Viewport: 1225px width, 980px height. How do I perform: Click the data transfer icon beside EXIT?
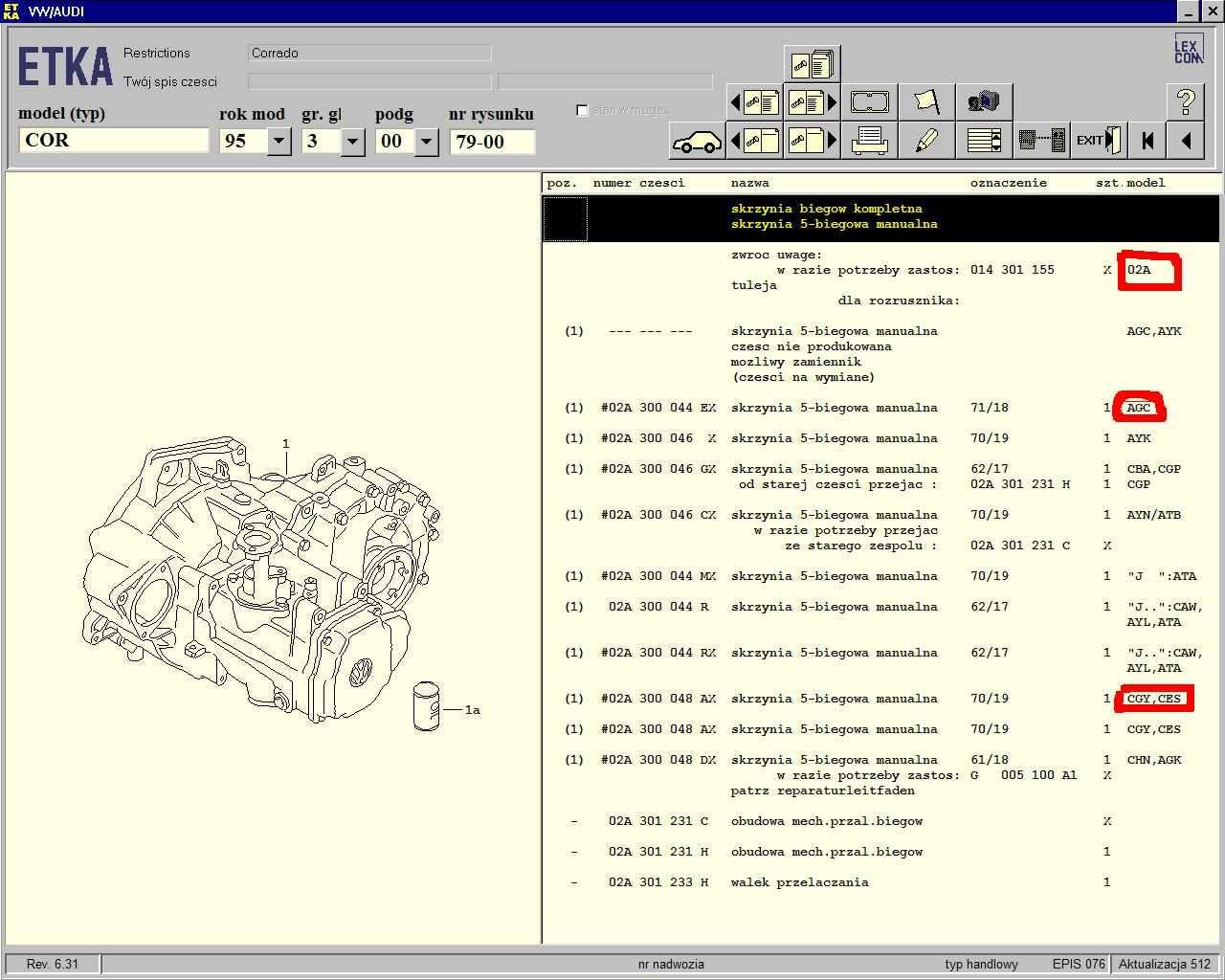1041,141
